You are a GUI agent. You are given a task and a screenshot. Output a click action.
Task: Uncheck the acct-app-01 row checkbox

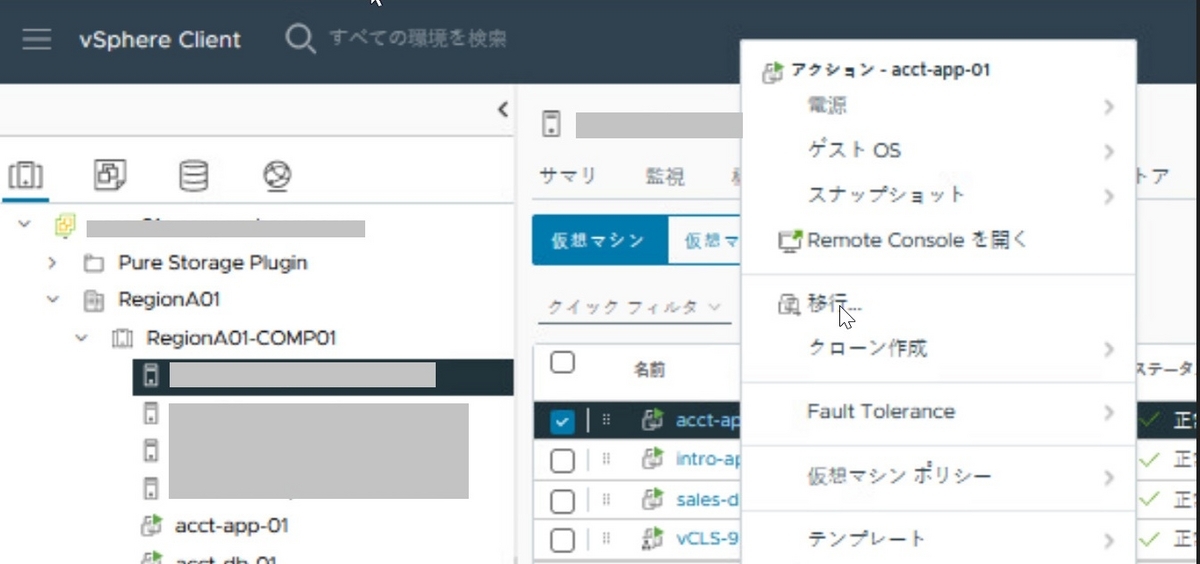click(x=562, y=422)
